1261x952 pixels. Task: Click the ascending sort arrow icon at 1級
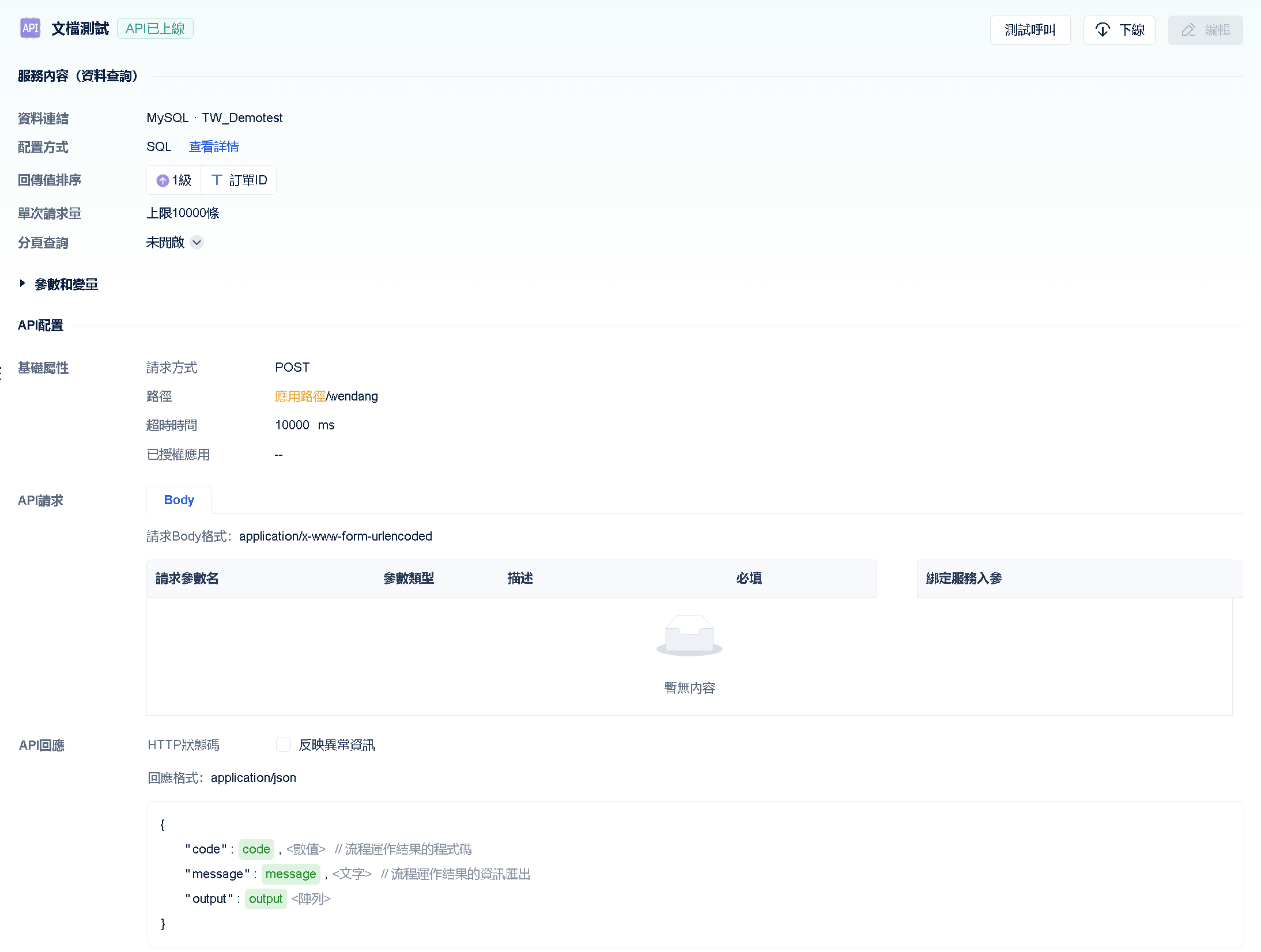pyautogui.click(x=163, y=181)
